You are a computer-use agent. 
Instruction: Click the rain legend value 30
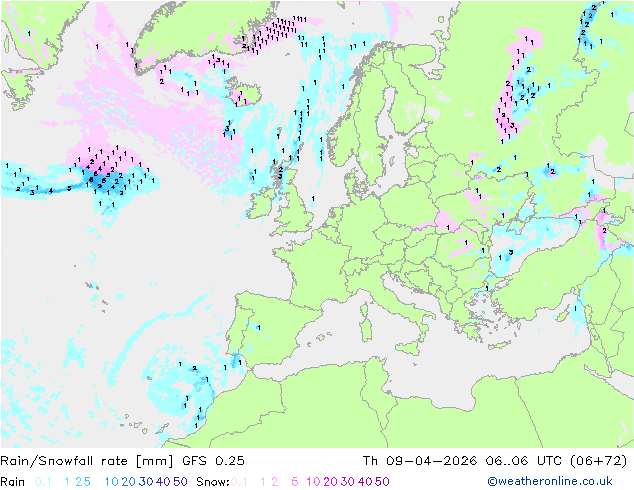[x=146, y=482]
